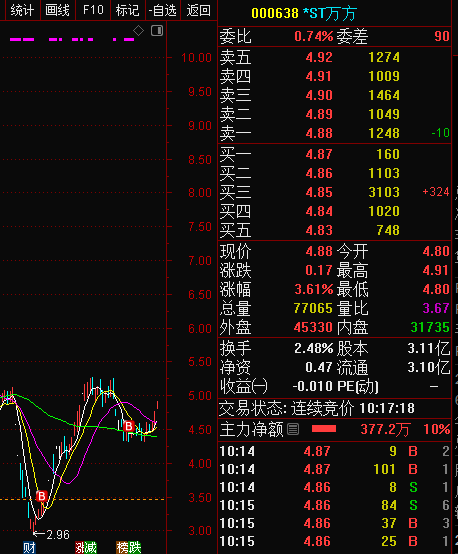The image size is (458, 554).
Task: Click stock title 000638 *ST万方
Action: click(304, 13)
